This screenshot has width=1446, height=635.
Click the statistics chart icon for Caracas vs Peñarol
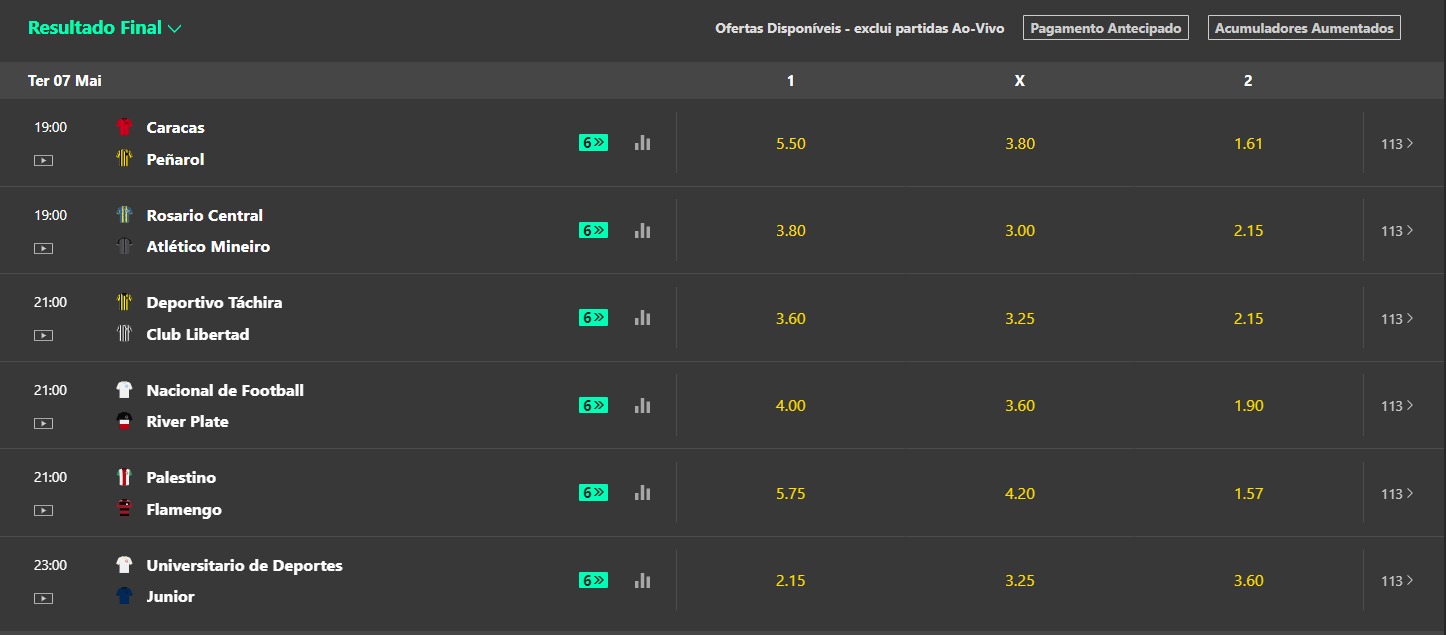click(642, 143)
